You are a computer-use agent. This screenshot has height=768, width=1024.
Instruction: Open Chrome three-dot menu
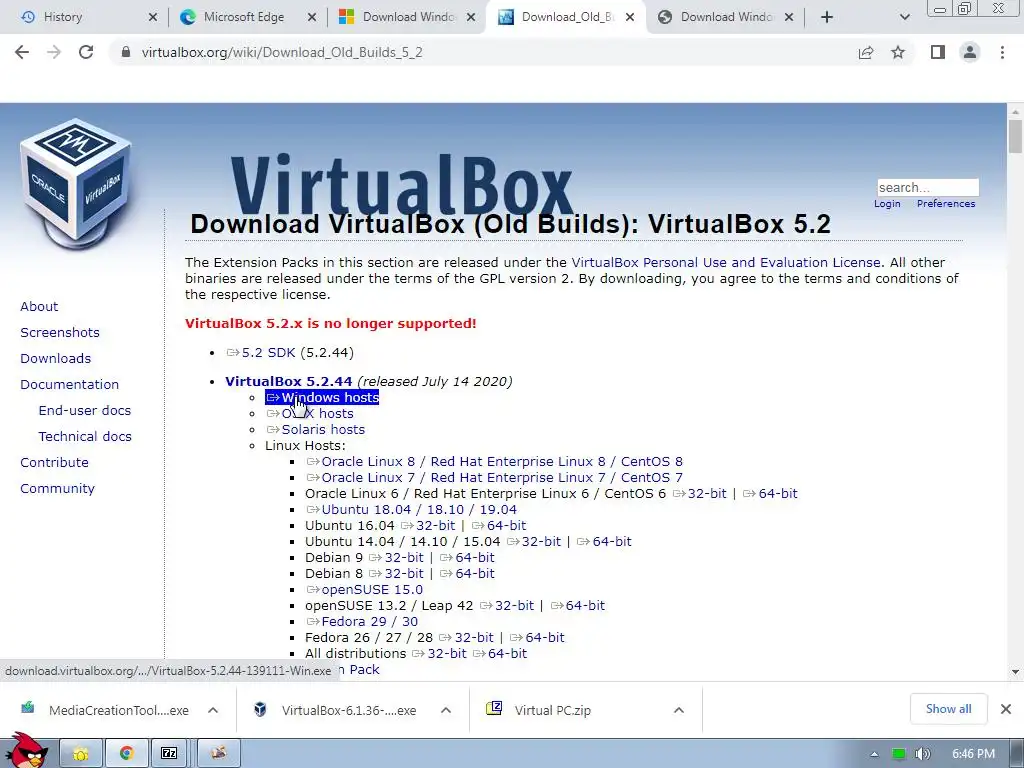pyautogui.click(x=1002, y=52)
